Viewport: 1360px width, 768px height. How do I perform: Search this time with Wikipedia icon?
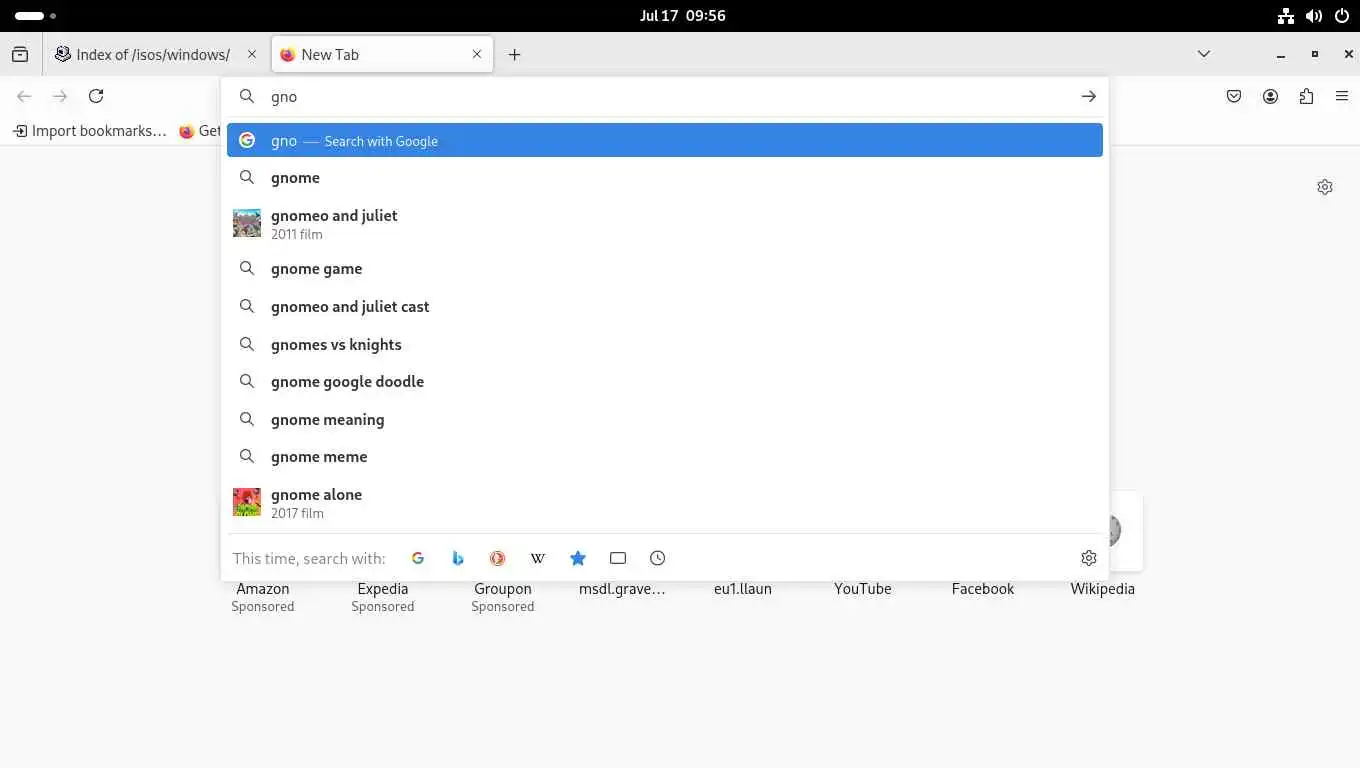pyautogui.click(x=537, y=558)
